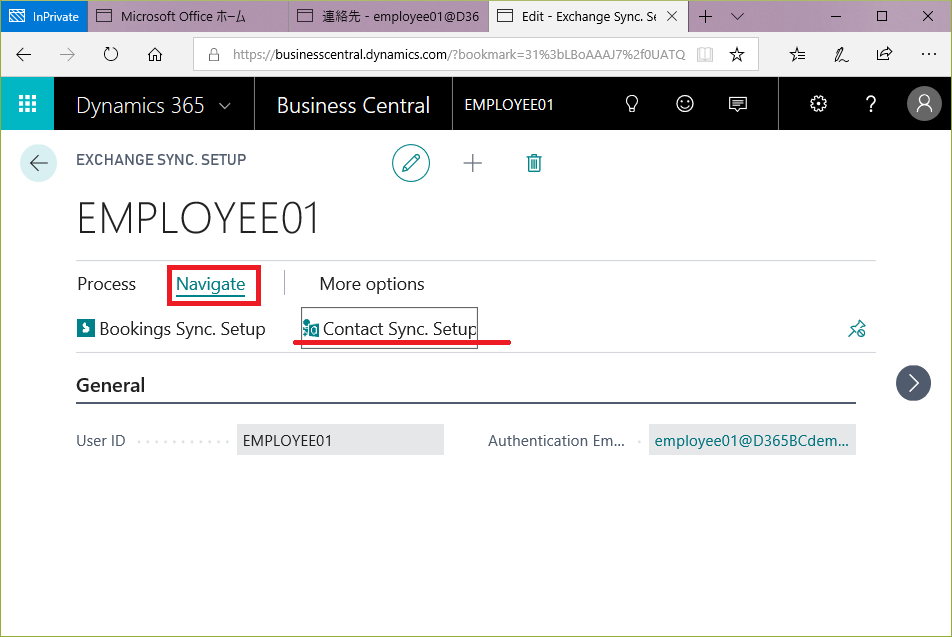Switch to 連絡先 employee01 tab
952x637 pixels.
[x=389, y=16]
